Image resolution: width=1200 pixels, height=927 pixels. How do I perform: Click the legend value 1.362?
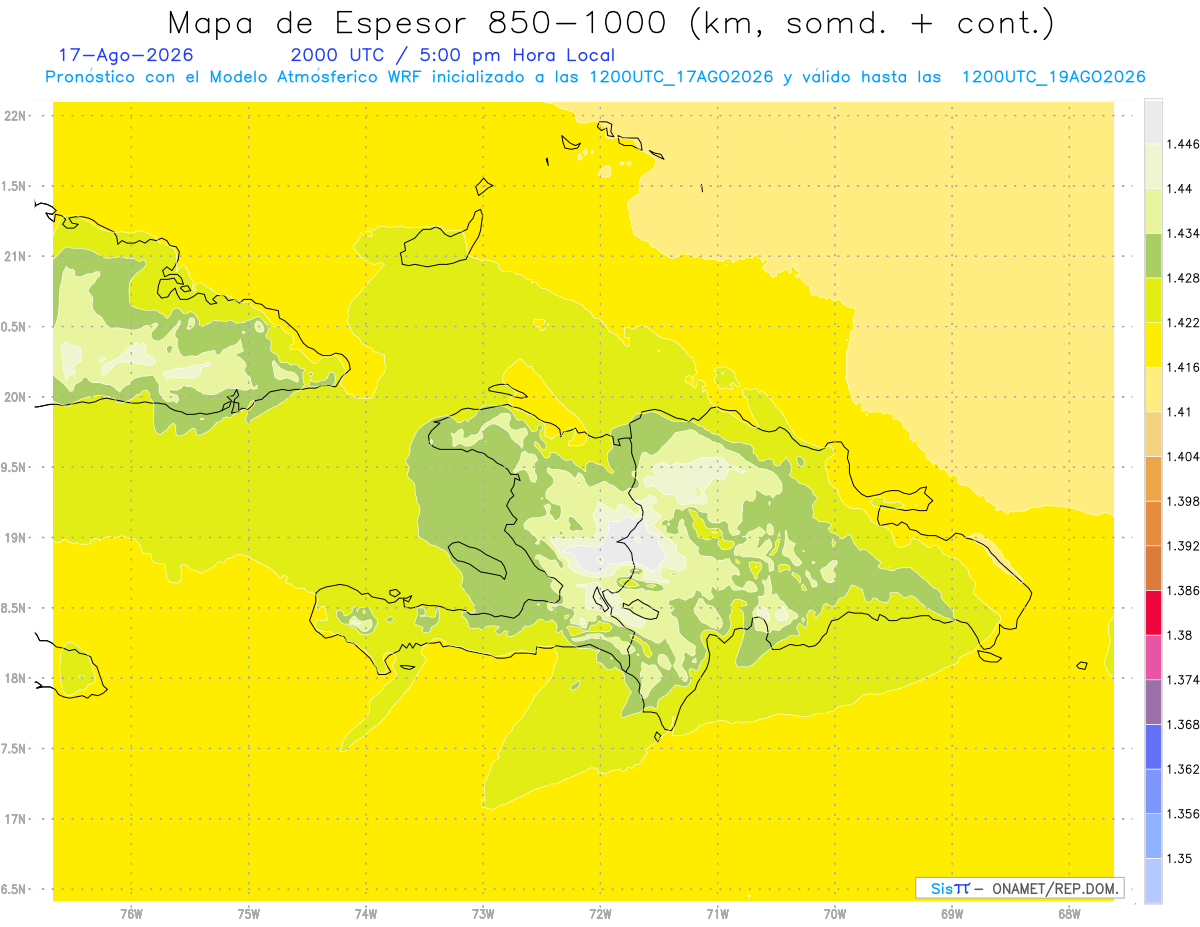click(x=1183, y=769)
